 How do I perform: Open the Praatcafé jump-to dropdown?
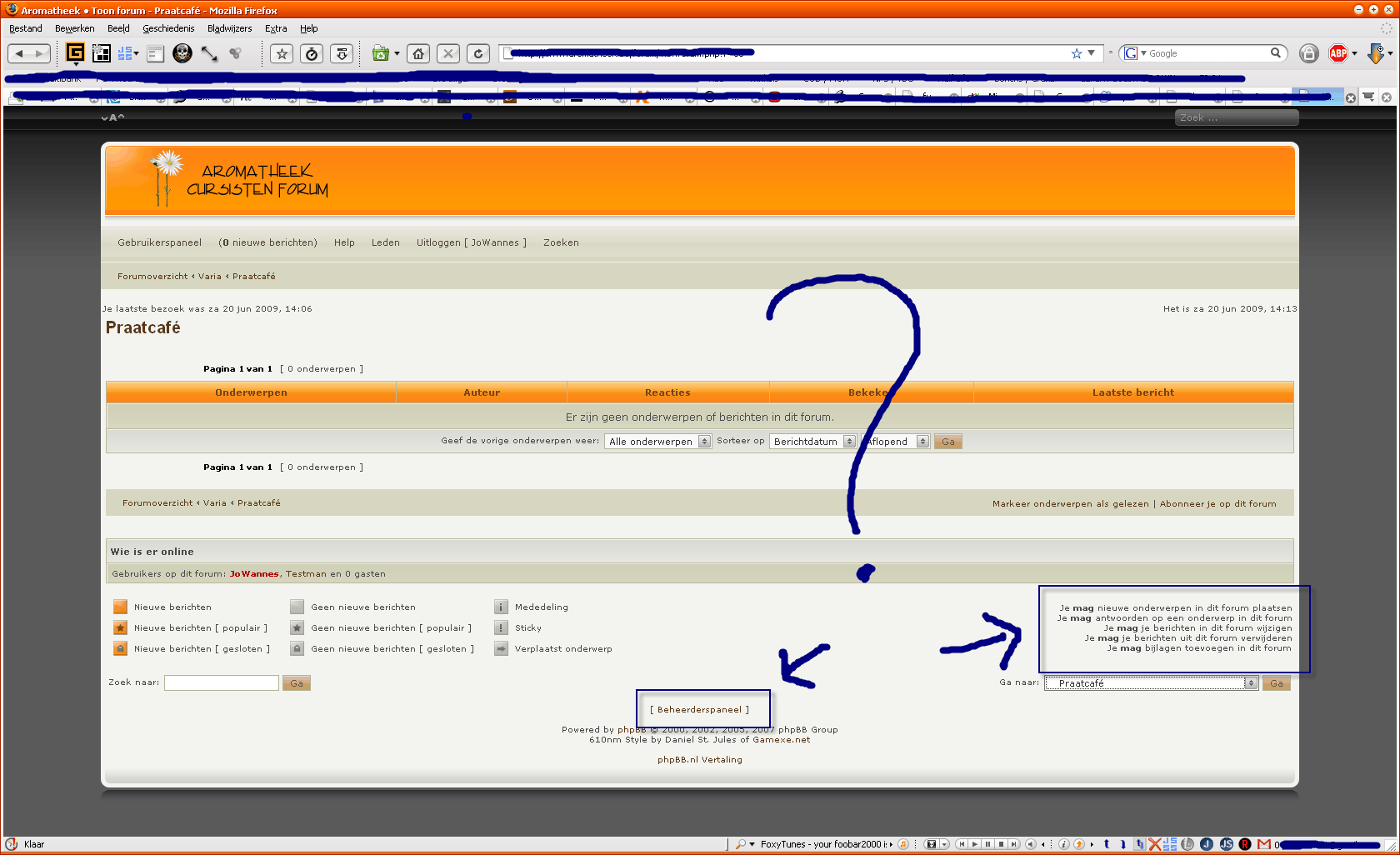(1151, 683)
